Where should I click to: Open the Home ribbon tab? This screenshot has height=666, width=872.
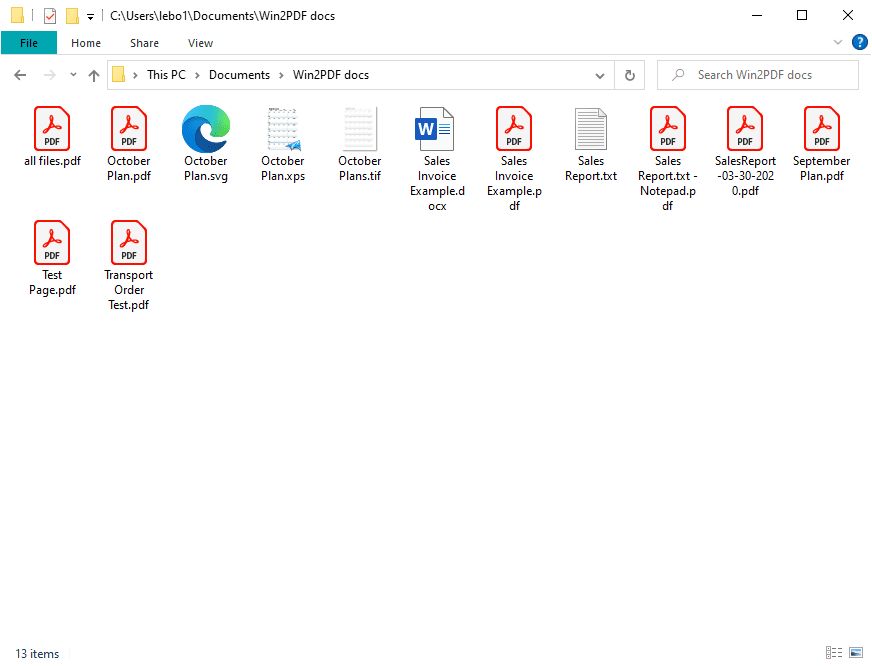86,43
